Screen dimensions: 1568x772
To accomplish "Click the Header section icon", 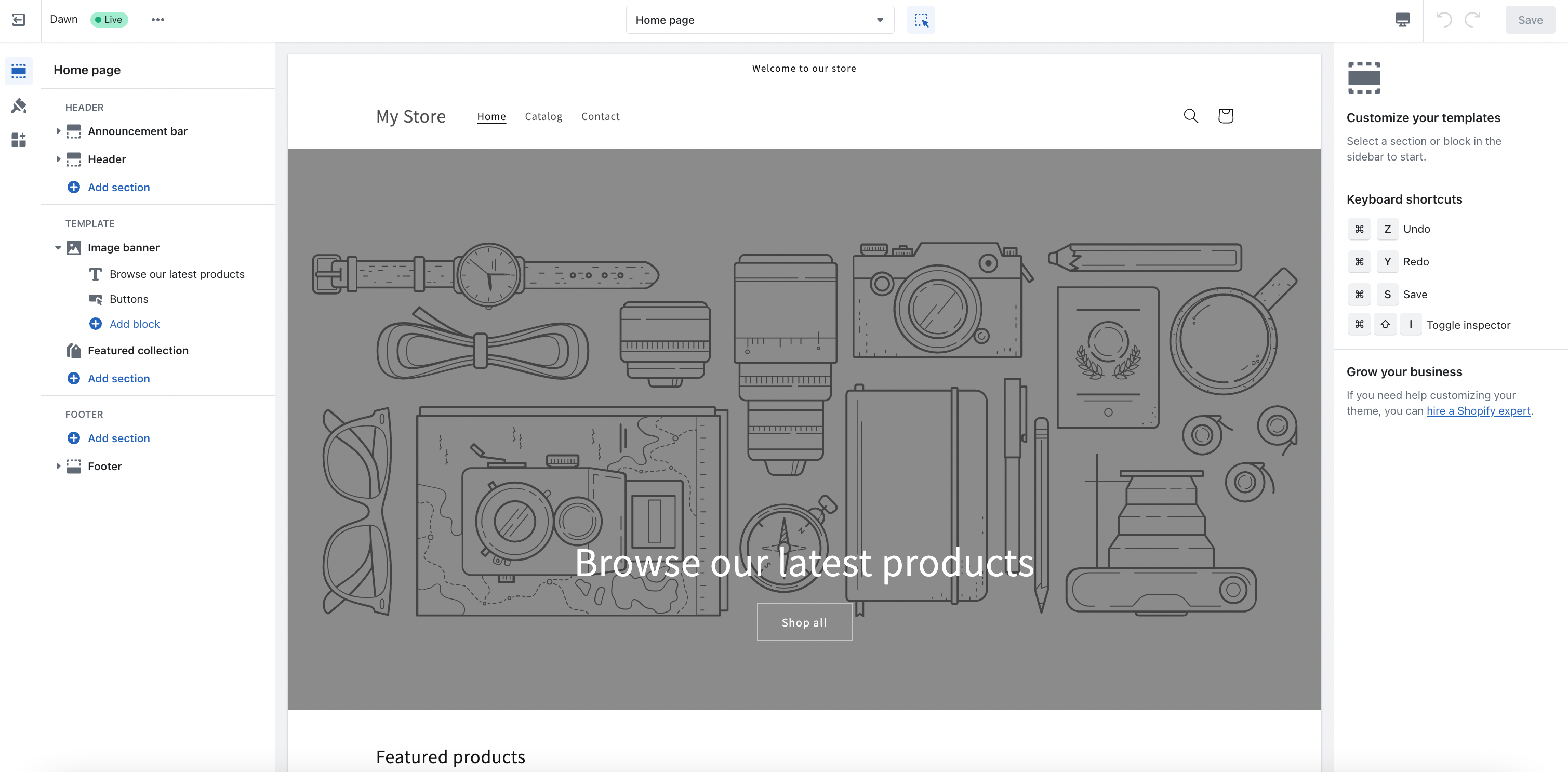I will [74, 159].
